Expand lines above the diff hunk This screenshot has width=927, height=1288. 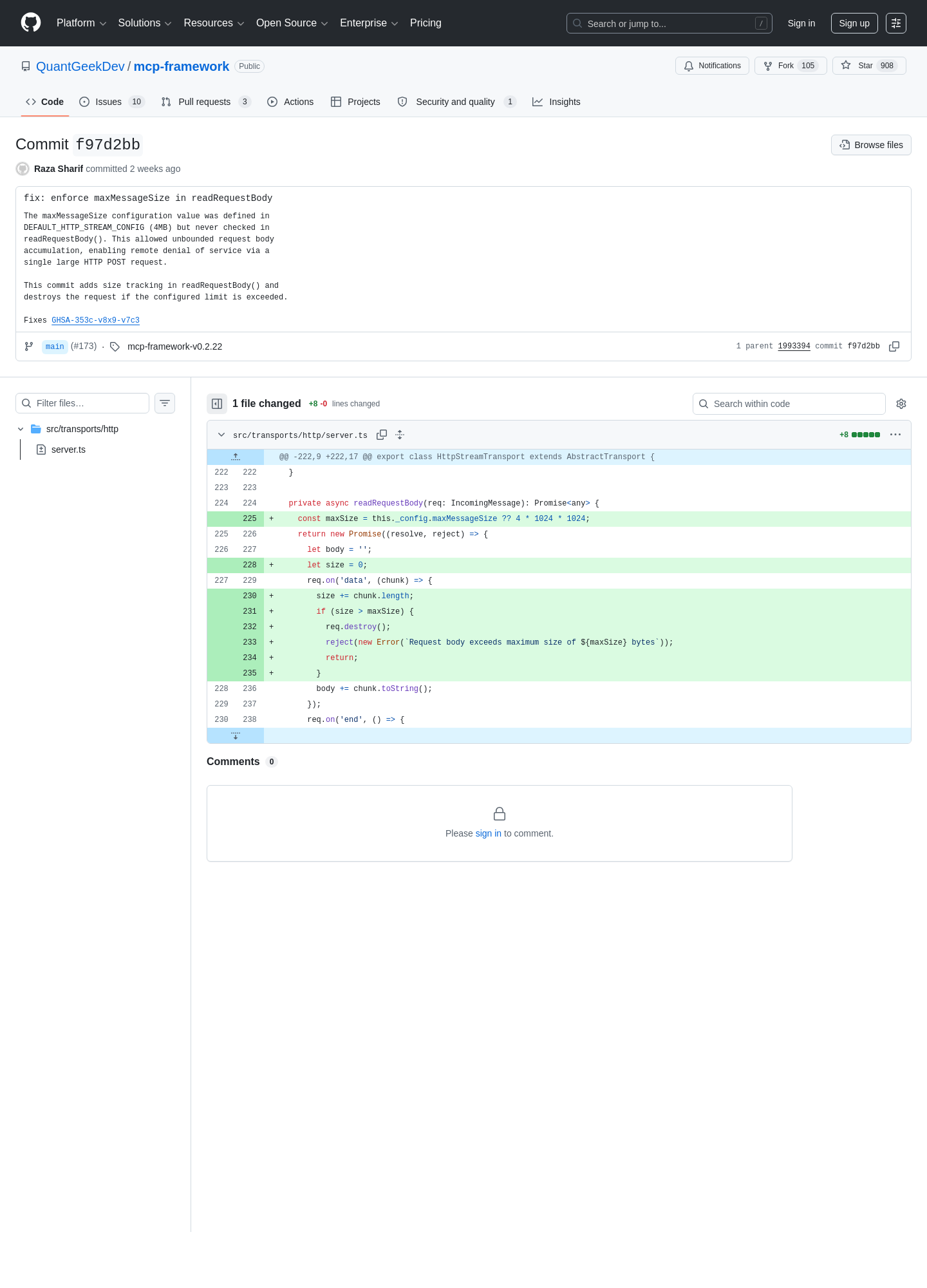pos(236,457)
